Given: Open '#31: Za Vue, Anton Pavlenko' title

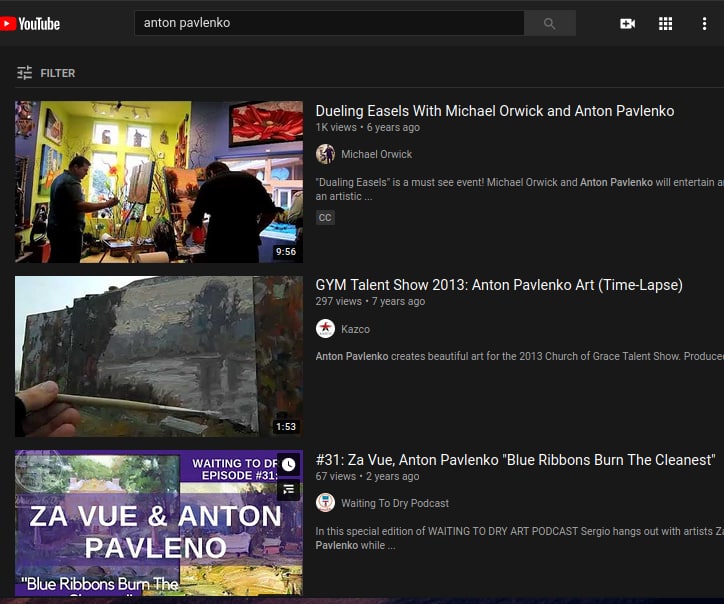Looking at the screenshot, I should coord(515,460).
